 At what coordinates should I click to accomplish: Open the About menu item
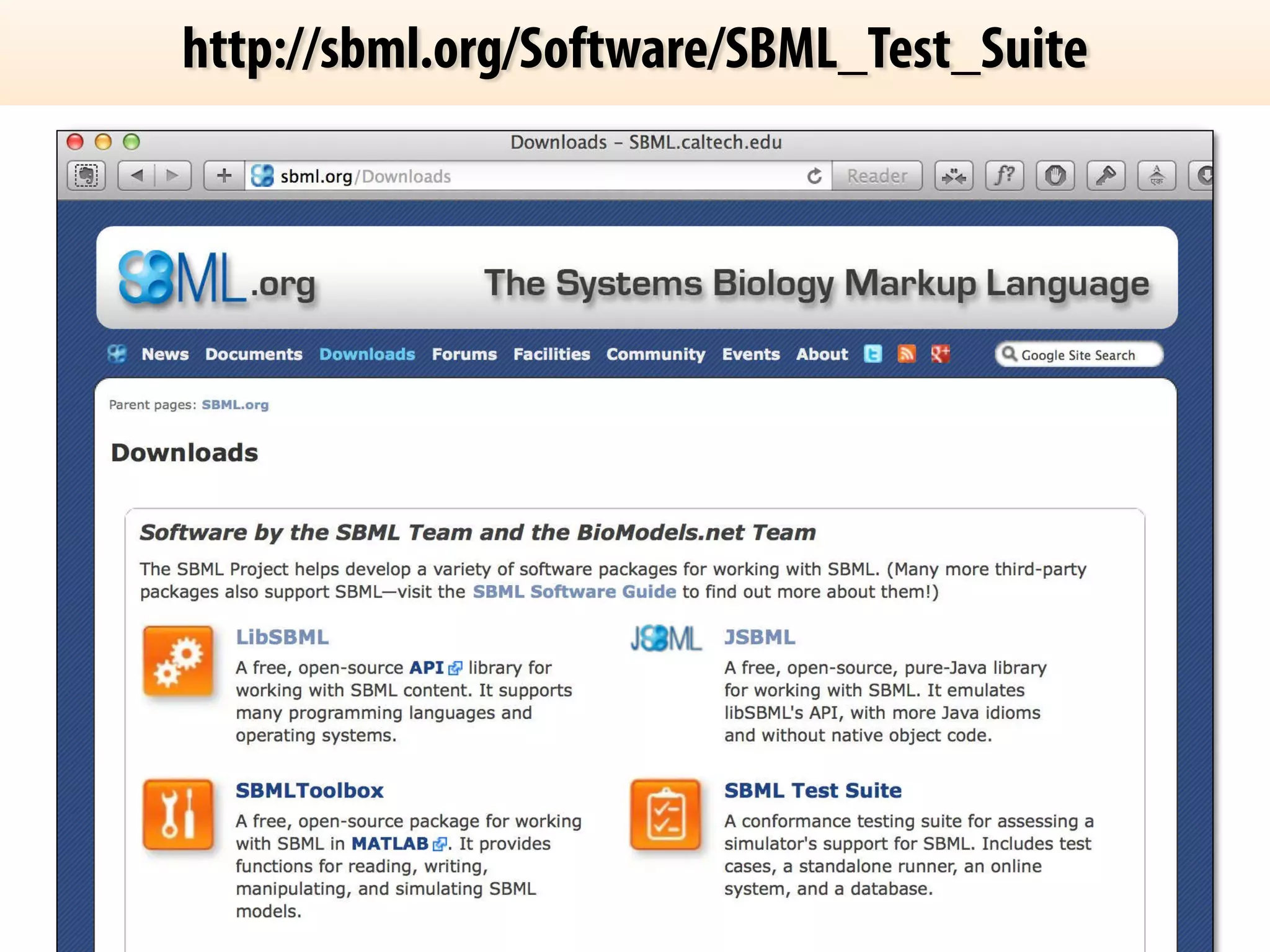point(822,355)
